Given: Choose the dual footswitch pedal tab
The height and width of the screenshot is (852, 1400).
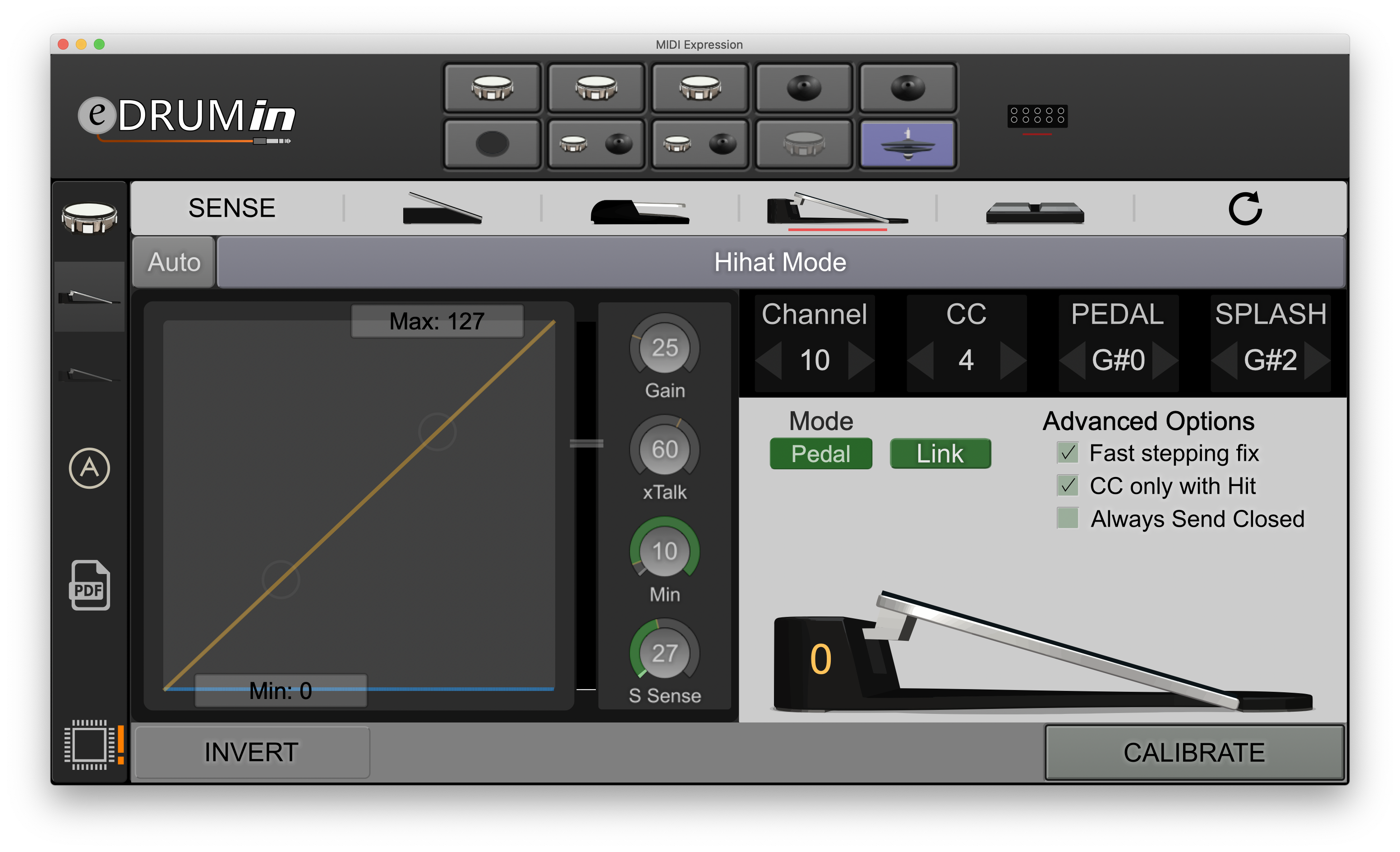Looking at the screenshot, I should 1035,213.
